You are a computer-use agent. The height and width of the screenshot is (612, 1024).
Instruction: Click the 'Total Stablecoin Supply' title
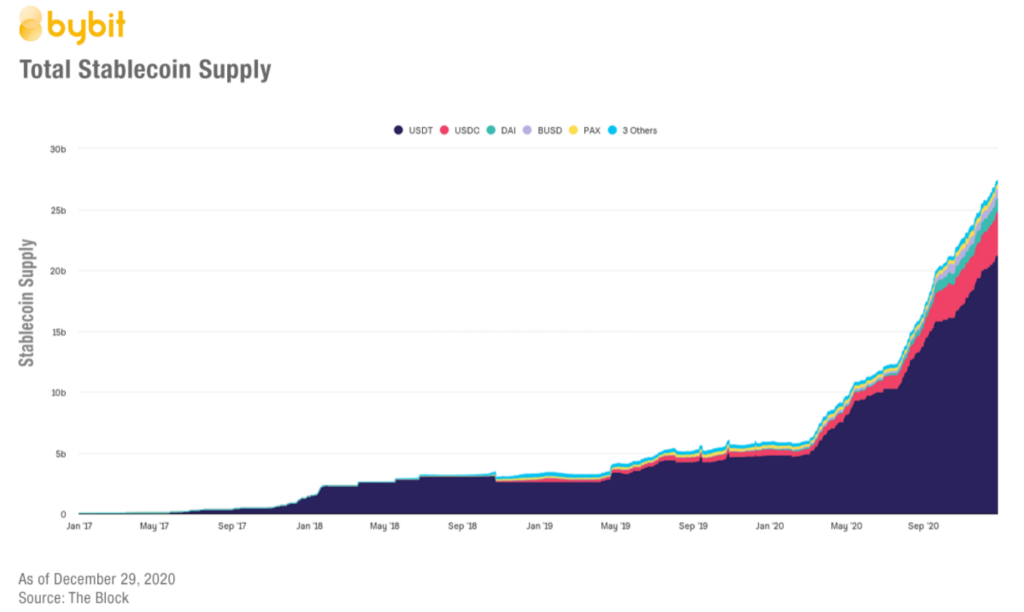(145, 69)
